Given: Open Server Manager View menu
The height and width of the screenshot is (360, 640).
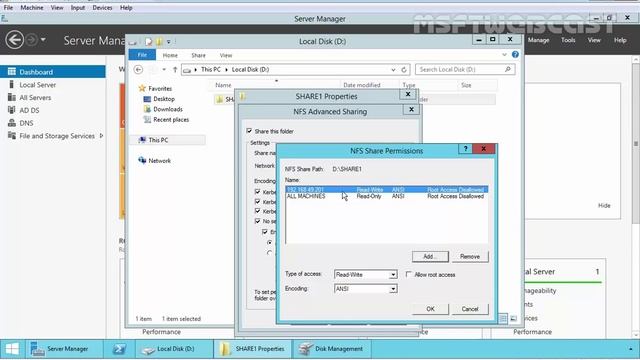Looking at the screenshot, I should [x=594, y=40].
